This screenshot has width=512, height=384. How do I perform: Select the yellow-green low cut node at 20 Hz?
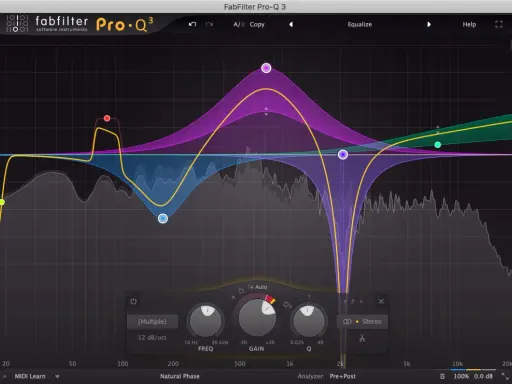point(2,202)
